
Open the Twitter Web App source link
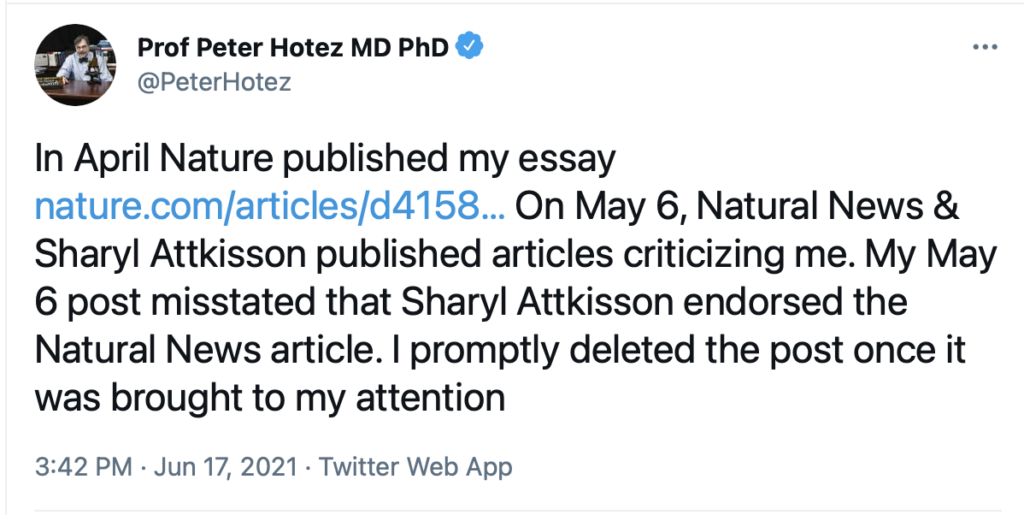point(415,467)
